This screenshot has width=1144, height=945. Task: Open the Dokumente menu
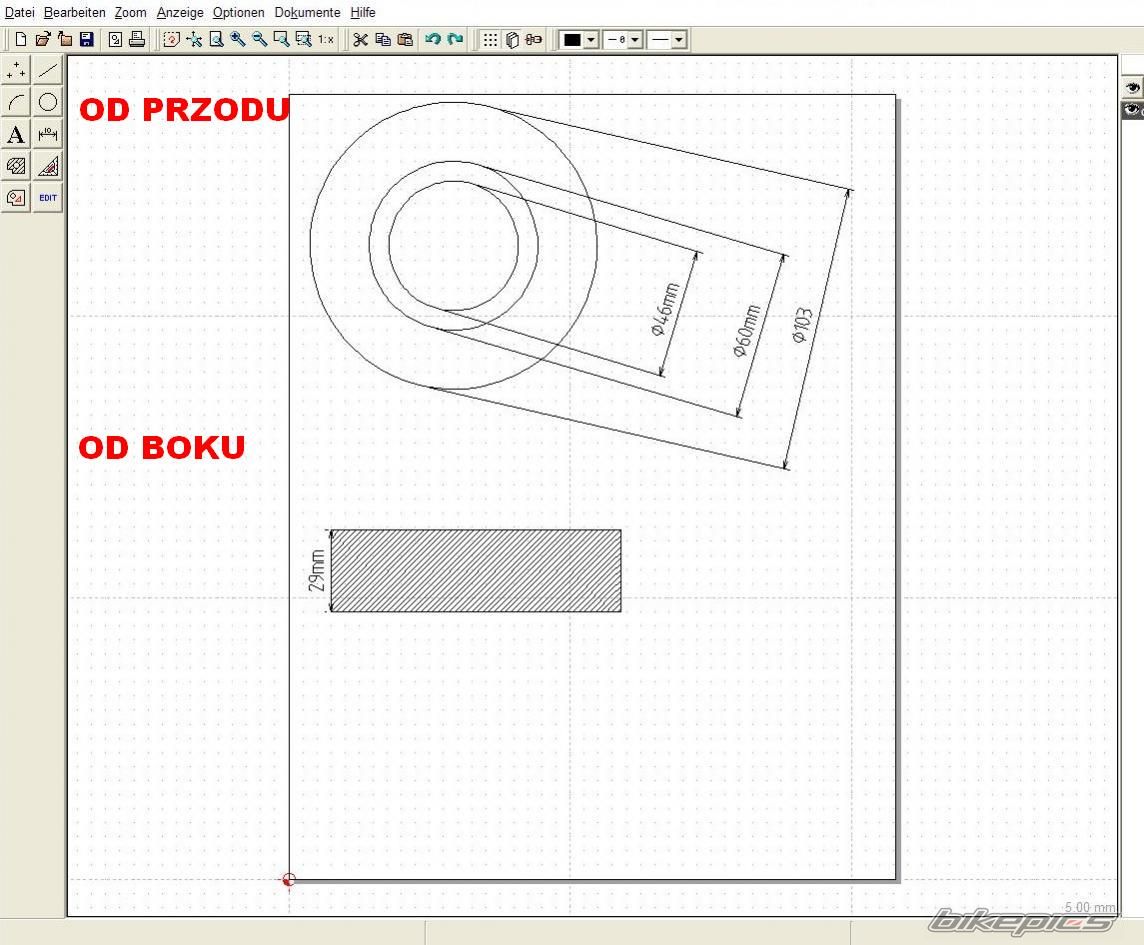(307, 13)
